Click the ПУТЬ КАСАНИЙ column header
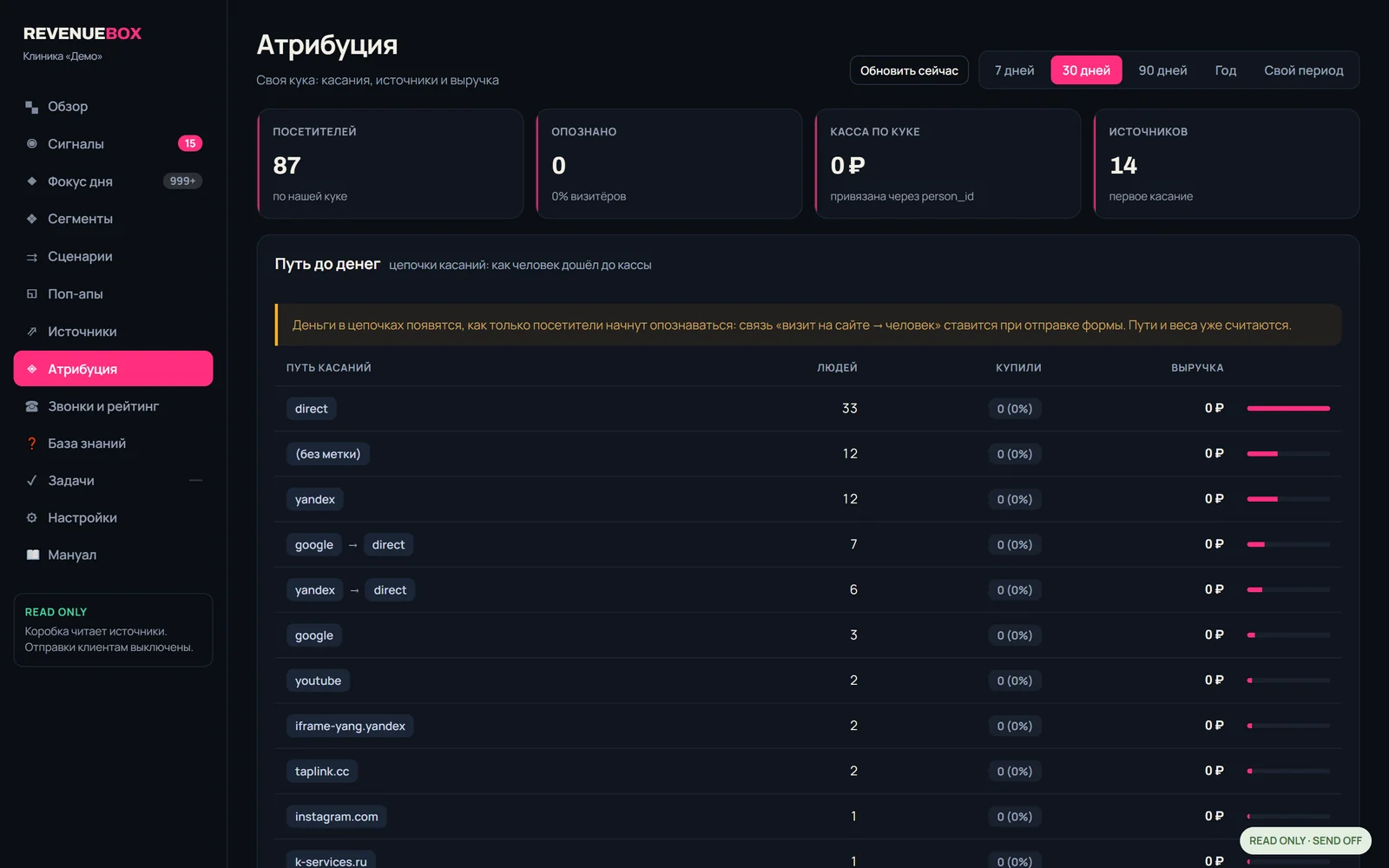This screenshot has width=1389, height=868. coord(329,368)
